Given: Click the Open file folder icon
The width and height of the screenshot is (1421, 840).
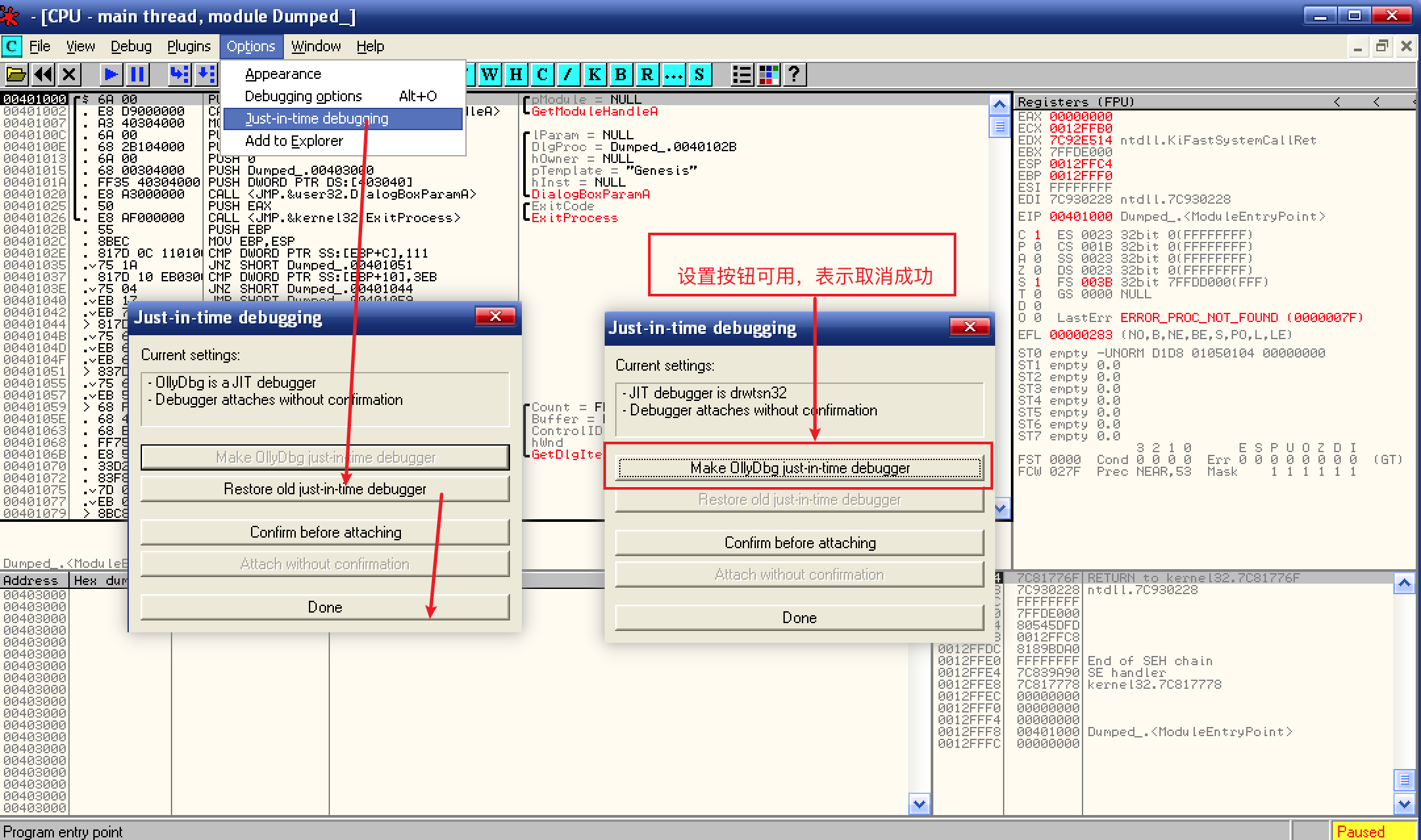Looking at the screenshot, I should pyautogui.click(x=16, y=74).
